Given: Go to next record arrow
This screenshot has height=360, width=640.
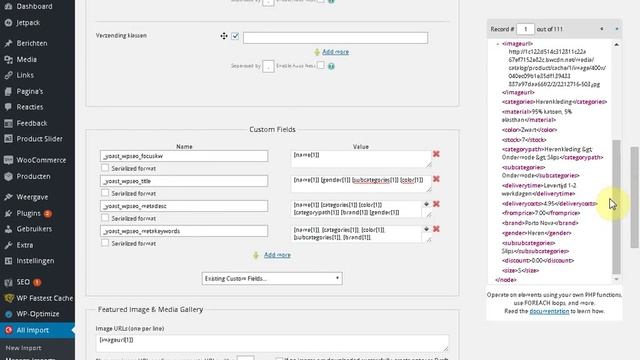Looking at the screenshot, I should 617,29.
